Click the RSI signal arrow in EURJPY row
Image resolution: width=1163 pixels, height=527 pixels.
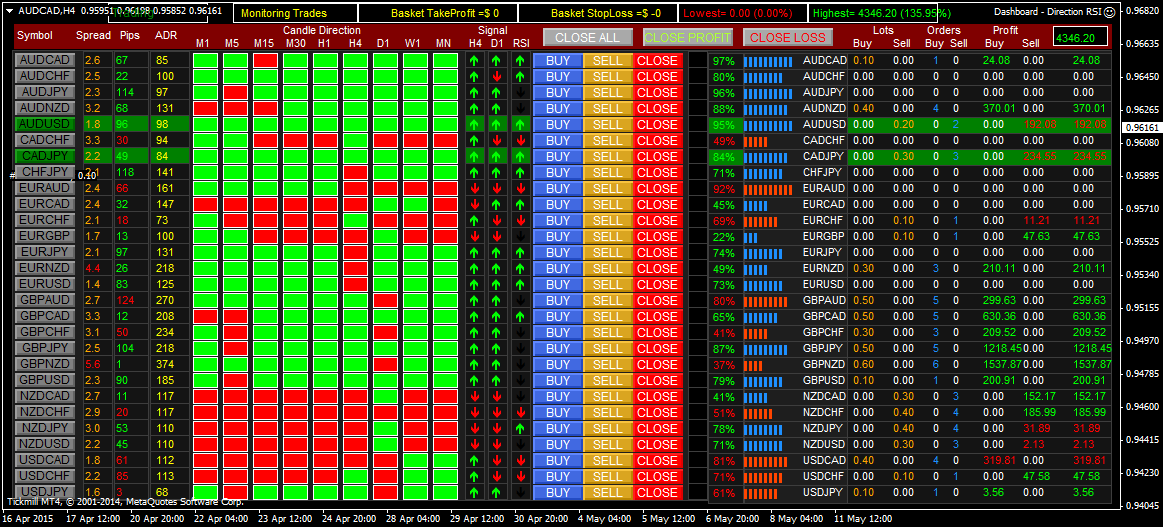tap(521, 253)
